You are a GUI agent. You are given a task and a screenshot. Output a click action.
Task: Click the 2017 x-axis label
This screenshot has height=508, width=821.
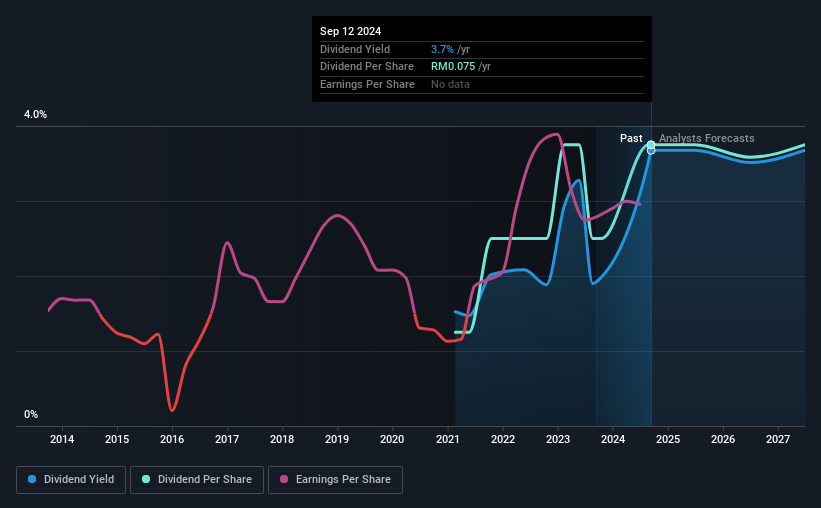[x=227, y=439]
